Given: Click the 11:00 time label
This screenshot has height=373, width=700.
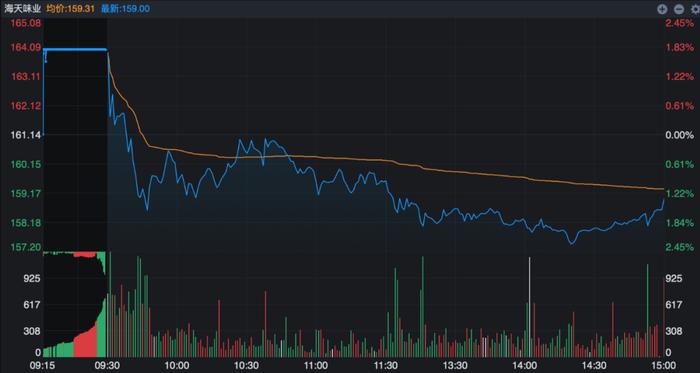Looking at the screenshot, I should pos(316,365).
